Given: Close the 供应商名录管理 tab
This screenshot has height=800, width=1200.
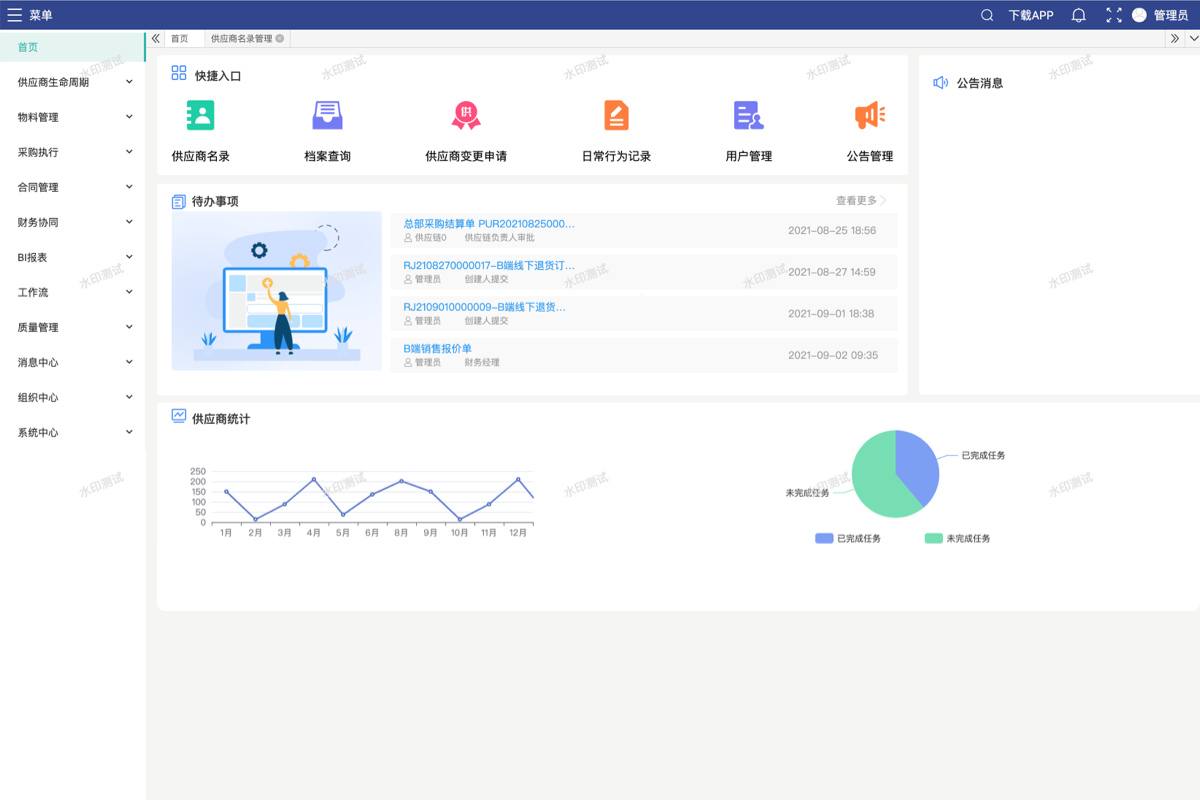Looking at the screenshot, I should tap(280, 39).
